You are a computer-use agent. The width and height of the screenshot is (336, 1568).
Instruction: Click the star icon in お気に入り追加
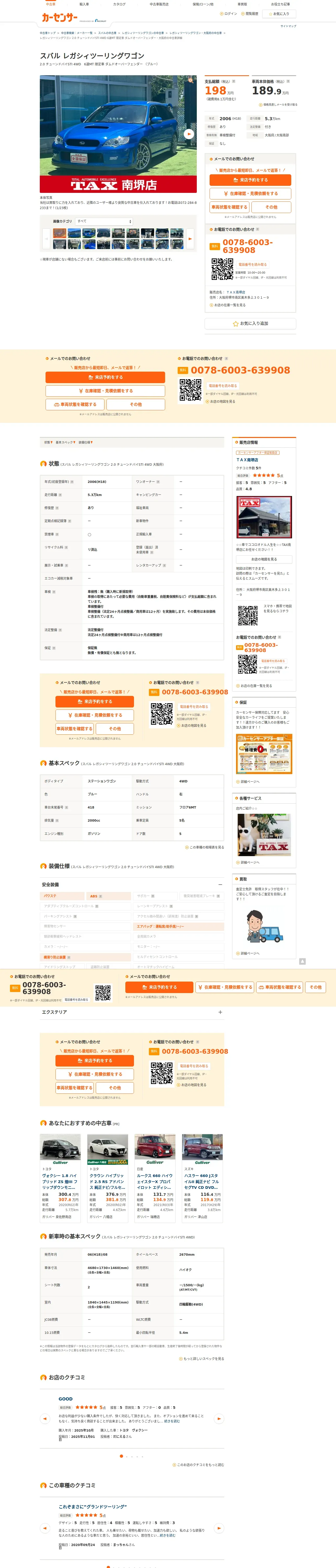[235, 324]
